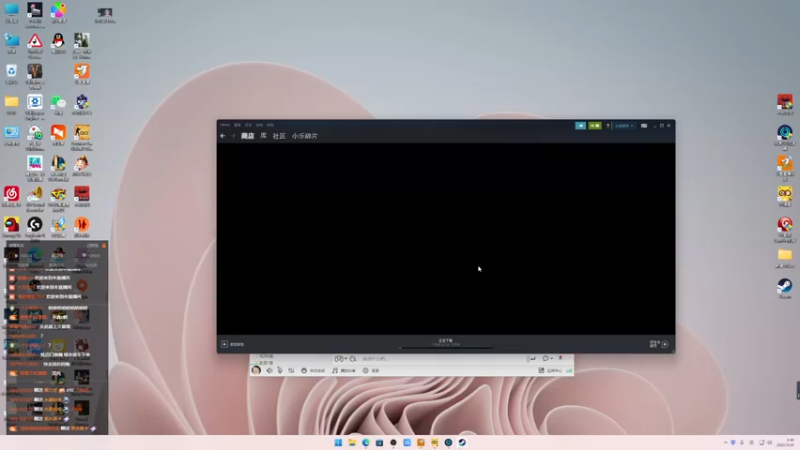Open the Steam menu in the title bar
The width and height of the screenshot is (800, 450).
point(225,125)
